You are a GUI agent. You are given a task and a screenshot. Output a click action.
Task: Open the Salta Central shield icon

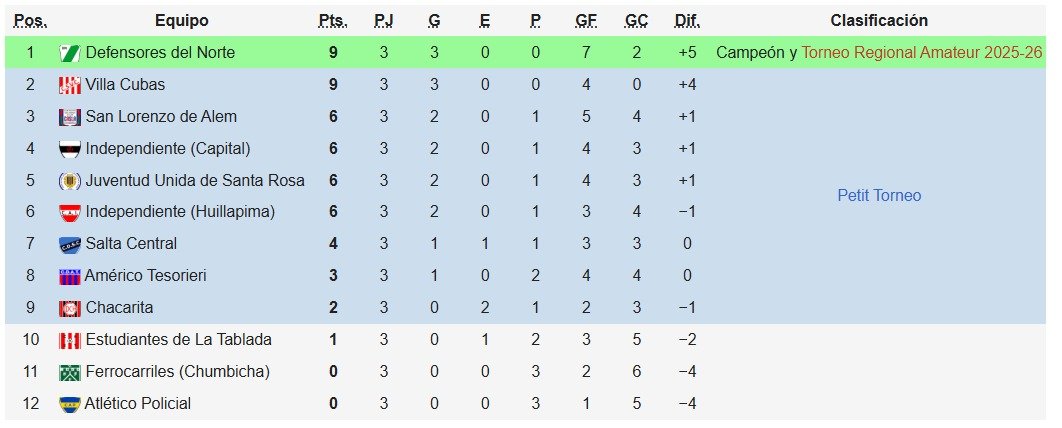pos(70,244)
